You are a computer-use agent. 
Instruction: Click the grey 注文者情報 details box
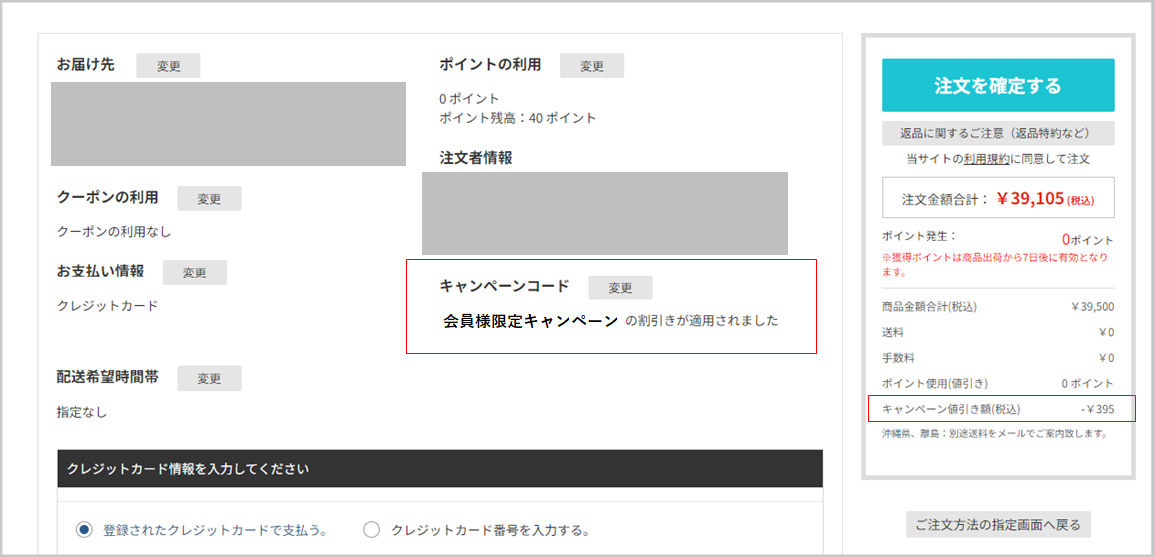click(604, 213)
